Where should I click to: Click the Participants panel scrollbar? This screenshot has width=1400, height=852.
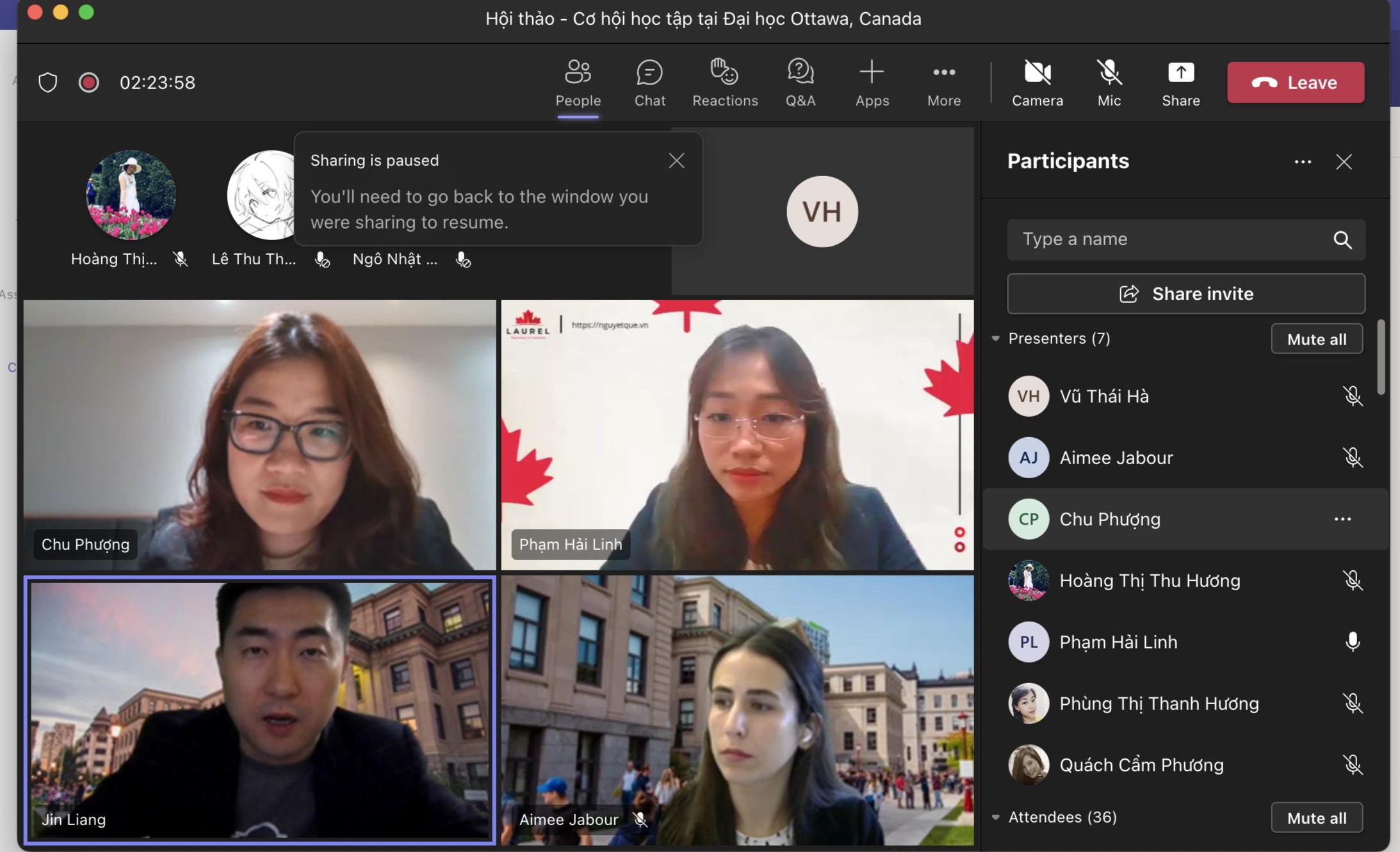pos(1381,358)
